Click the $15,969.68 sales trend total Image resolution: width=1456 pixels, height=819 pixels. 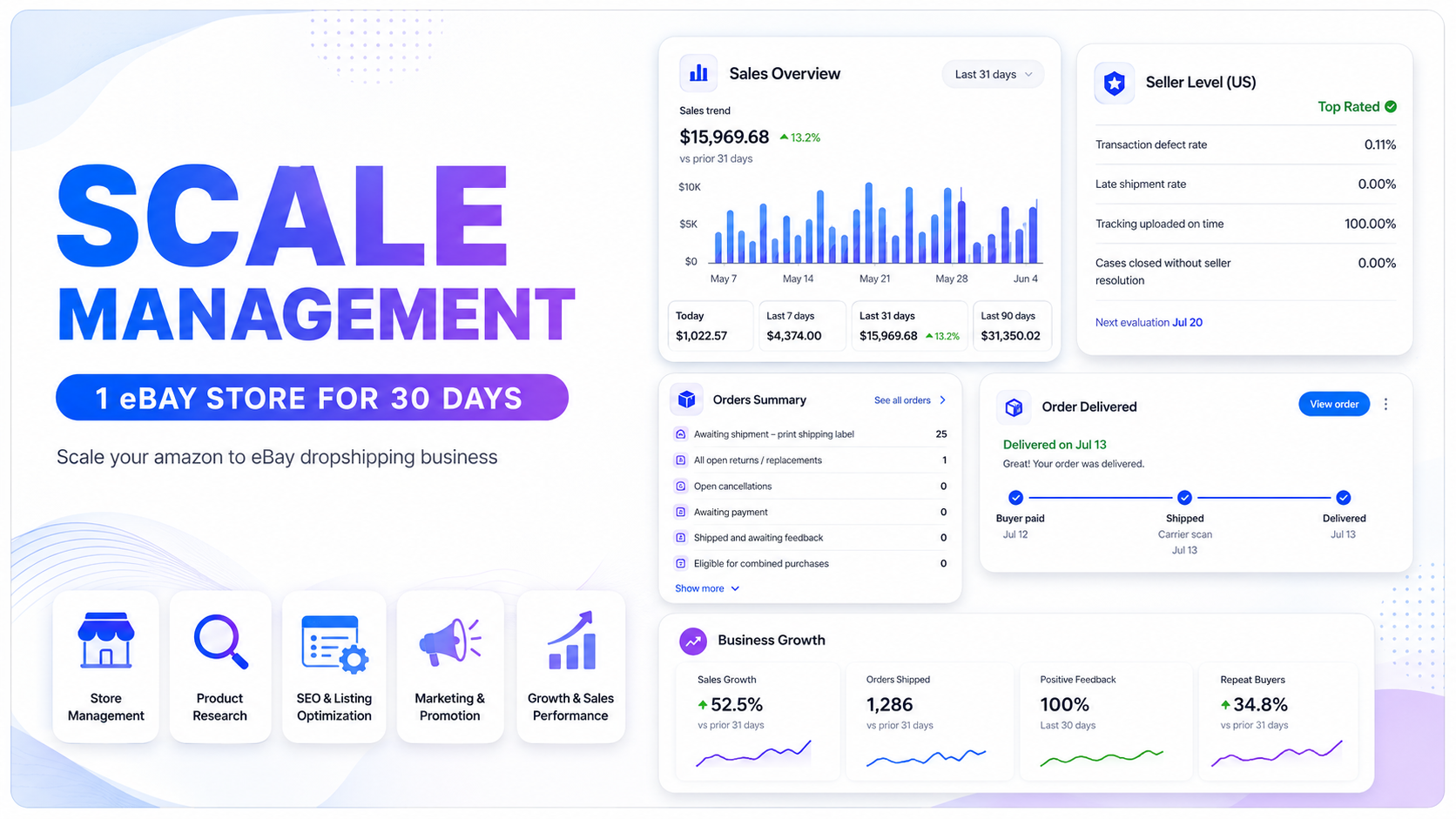[x=725, y=138]
